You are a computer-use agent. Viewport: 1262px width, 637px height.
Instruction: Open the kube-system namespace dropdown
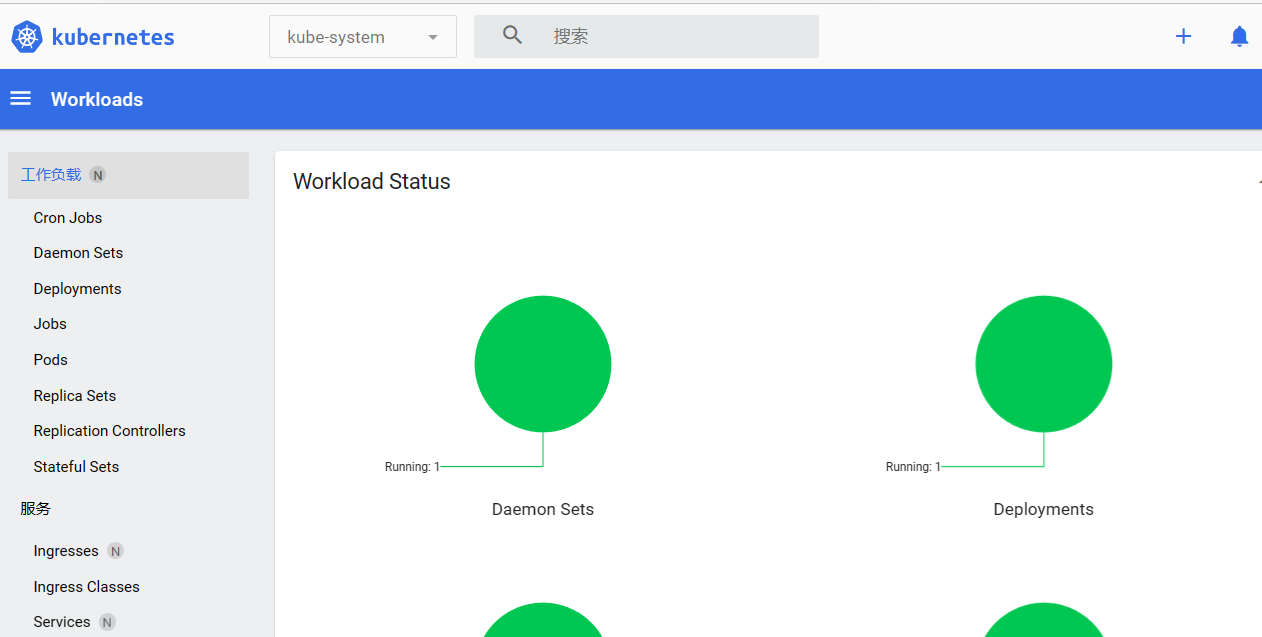click(363, 37)
